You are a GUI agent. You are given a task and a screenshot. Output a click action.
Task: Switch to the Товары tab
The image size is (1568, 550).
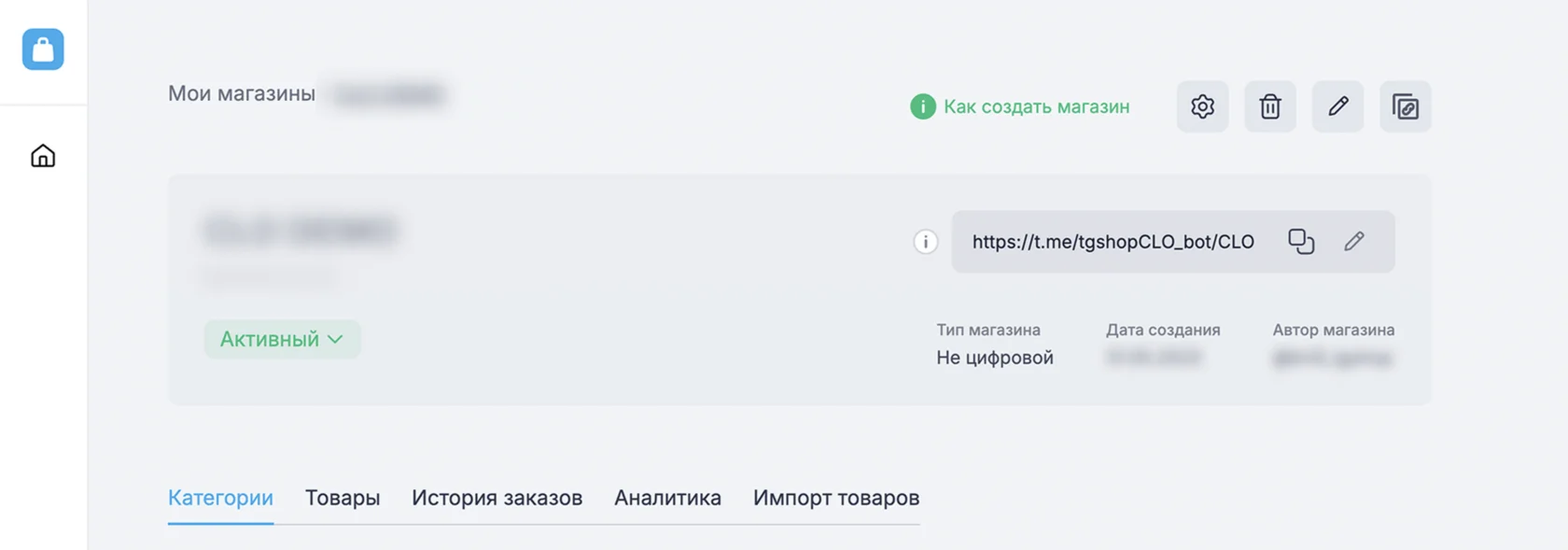click(342, 498)
